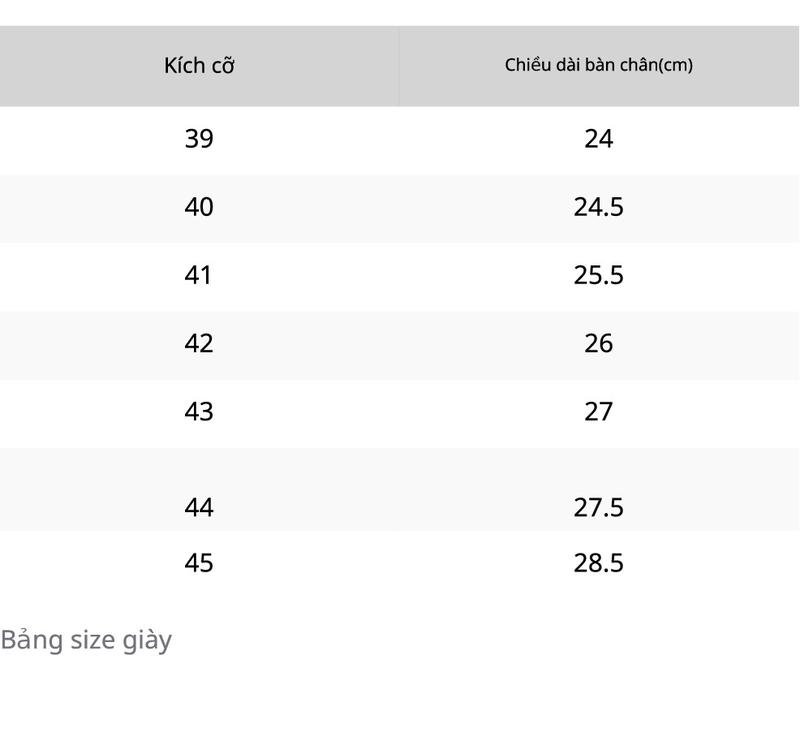Click the word 'size' in caption

tap(93, 640)
